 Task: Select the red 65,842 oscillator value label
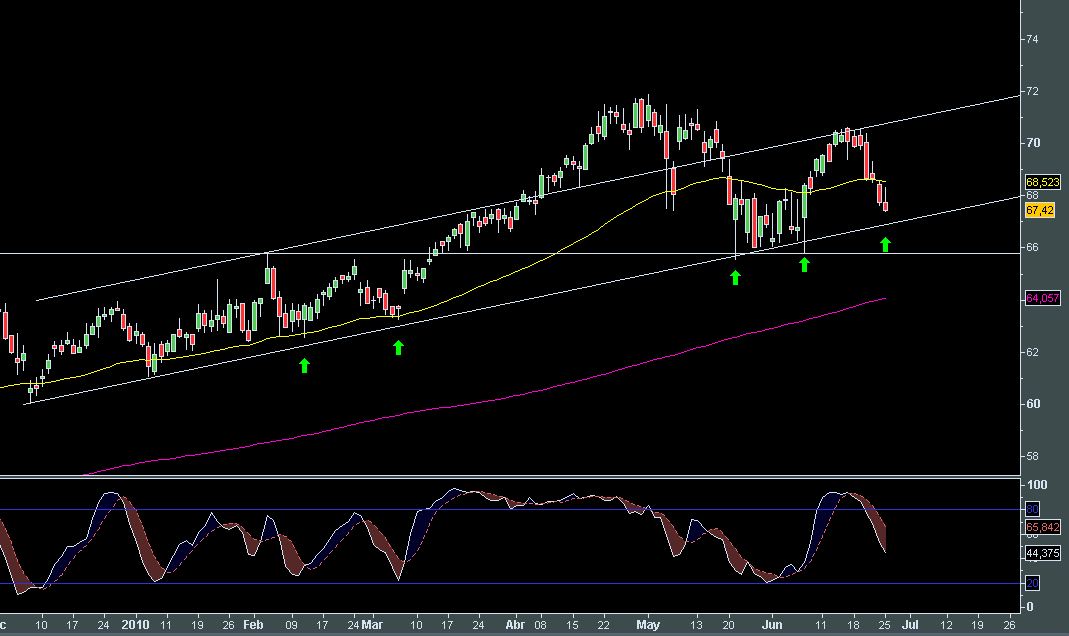click(x=1042, y=525)
